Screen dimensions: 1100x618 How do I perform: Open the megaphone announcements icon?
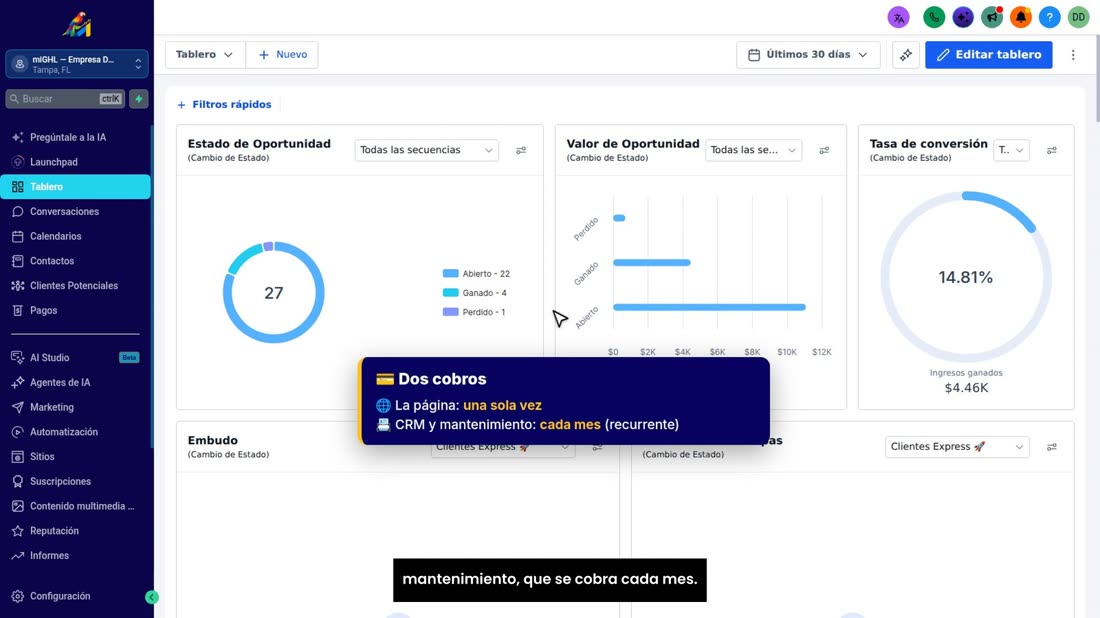991,17
